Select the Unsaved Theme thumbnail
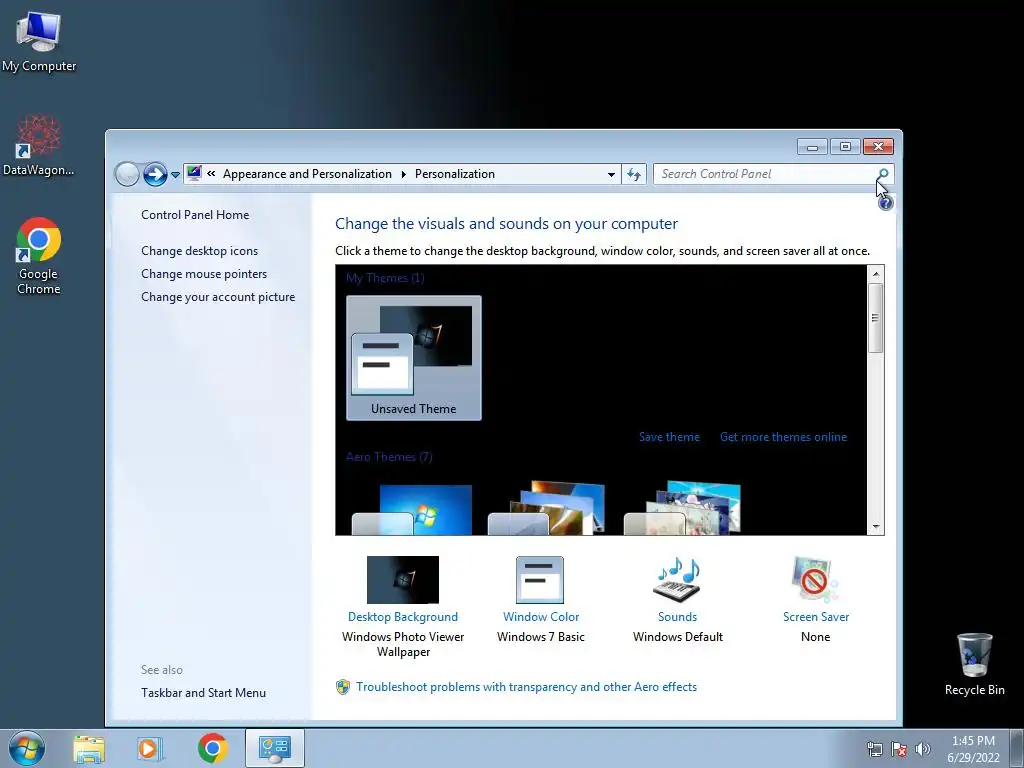 click(413, 358)
